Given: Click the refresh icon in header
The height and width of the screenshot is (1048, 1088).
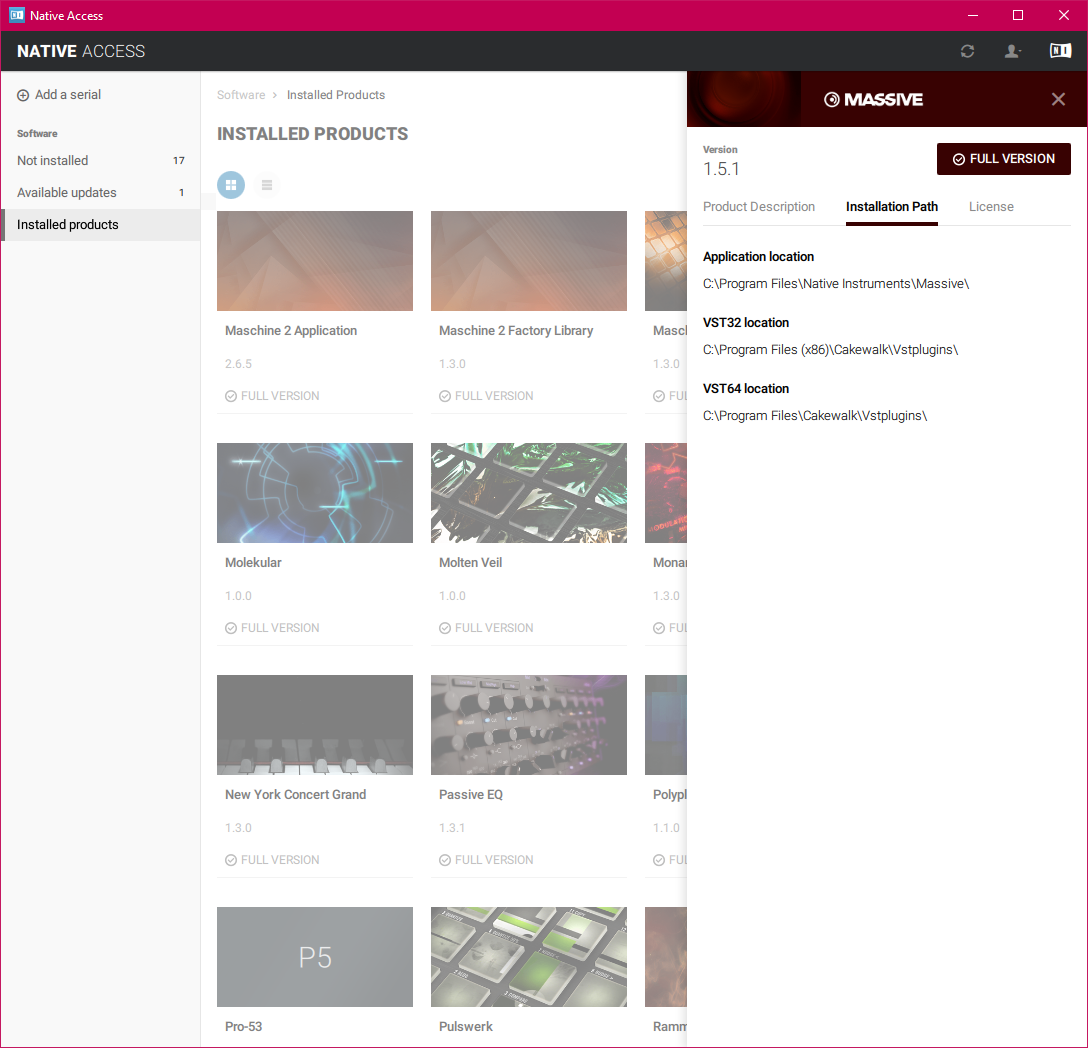Looking at the screenshot, I should [967, 51].
